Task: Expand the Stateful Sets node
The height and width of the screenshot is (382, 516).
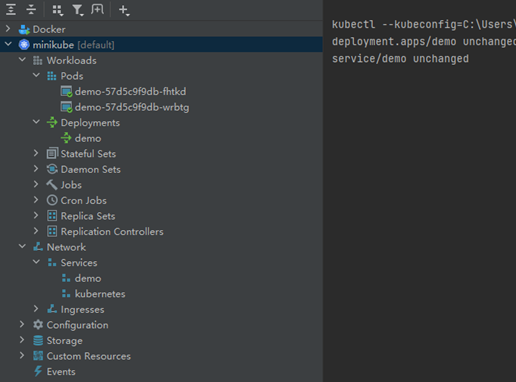Action: click(x=36, y=153)
